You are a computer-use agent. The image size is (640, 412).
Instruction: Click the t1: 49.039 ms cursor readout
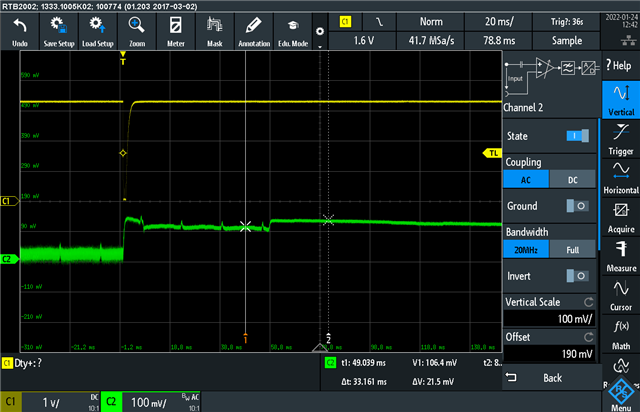[363, 363]
